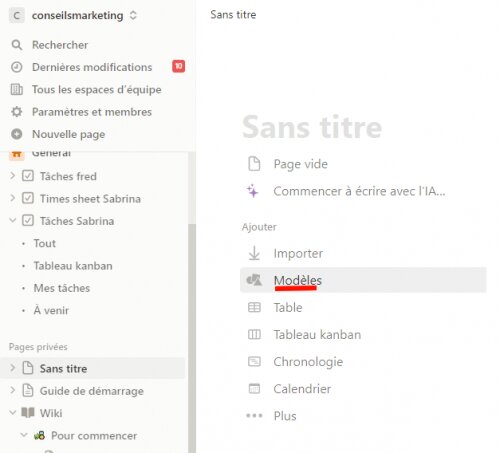Click the magnifier icon beside Rechercher

[17, 45]
